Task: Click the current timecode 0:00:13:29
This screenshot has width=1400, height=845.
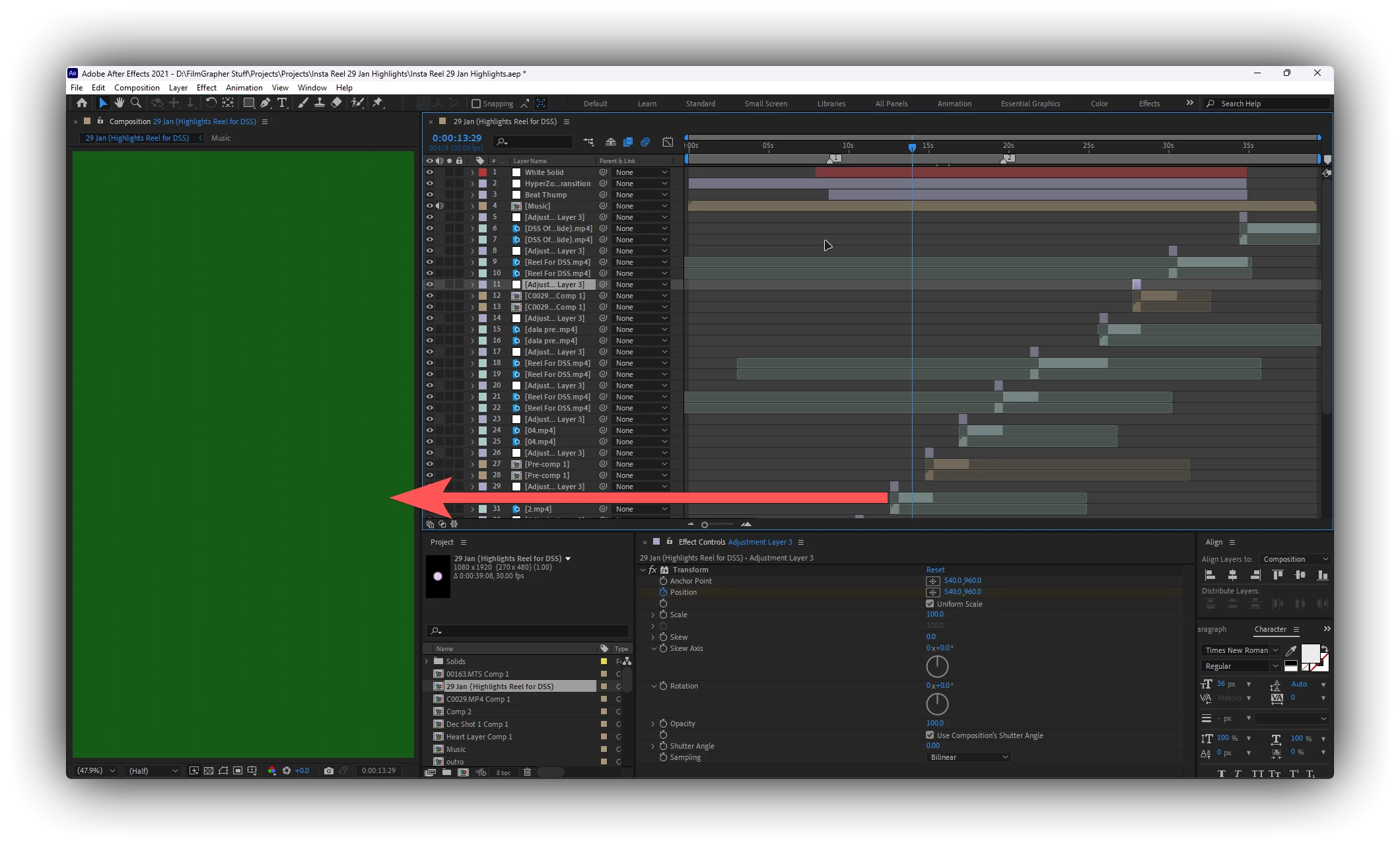Action: coord(457,138)
